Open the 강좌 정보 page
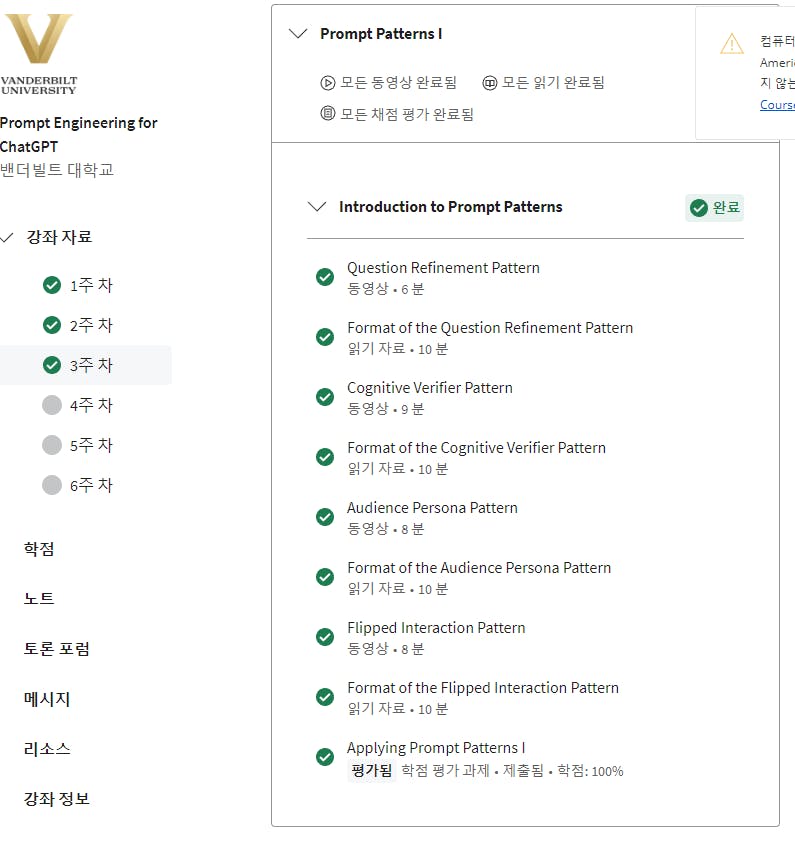The width and height of the screenshot is (795, 845). [56, 799]
